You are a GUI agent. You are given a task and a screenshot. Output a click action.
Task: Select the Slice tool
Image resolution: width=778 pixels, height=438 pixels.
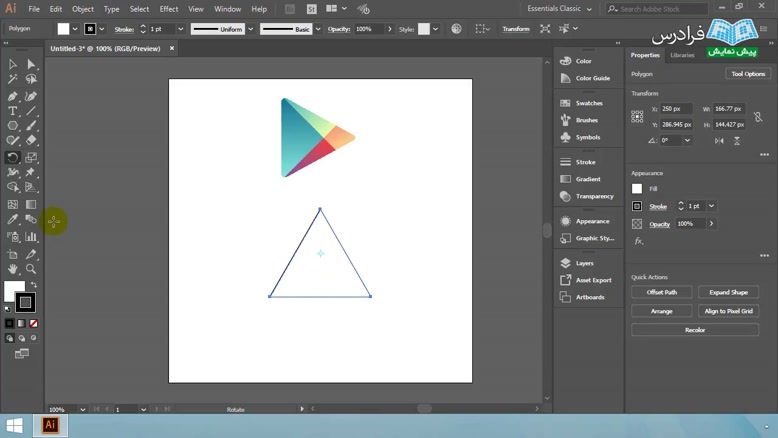[x=31, y=254]
